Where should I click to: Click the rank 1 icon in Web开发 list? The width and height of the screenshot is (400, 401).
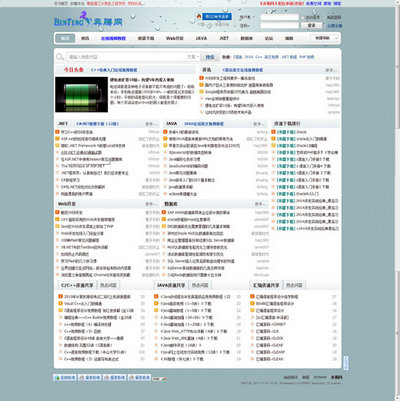click(x=57, y=212)
